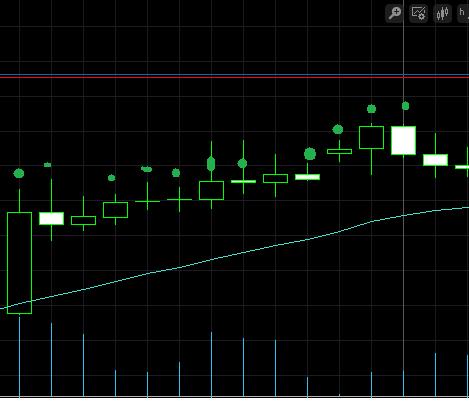
Task: Click the largest solid white candle body
Action: tap(403, 140)
